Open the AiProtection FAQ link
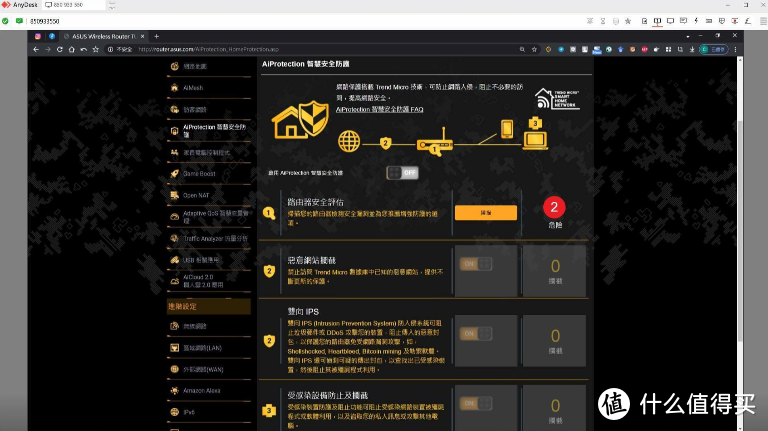 [x=380, y=109]
